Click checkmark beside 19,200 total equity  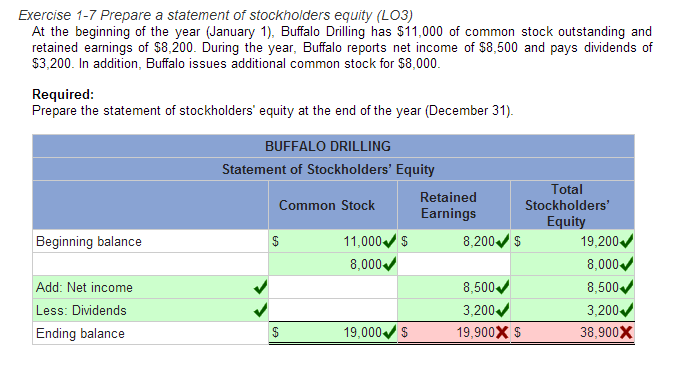coord(627,241)
